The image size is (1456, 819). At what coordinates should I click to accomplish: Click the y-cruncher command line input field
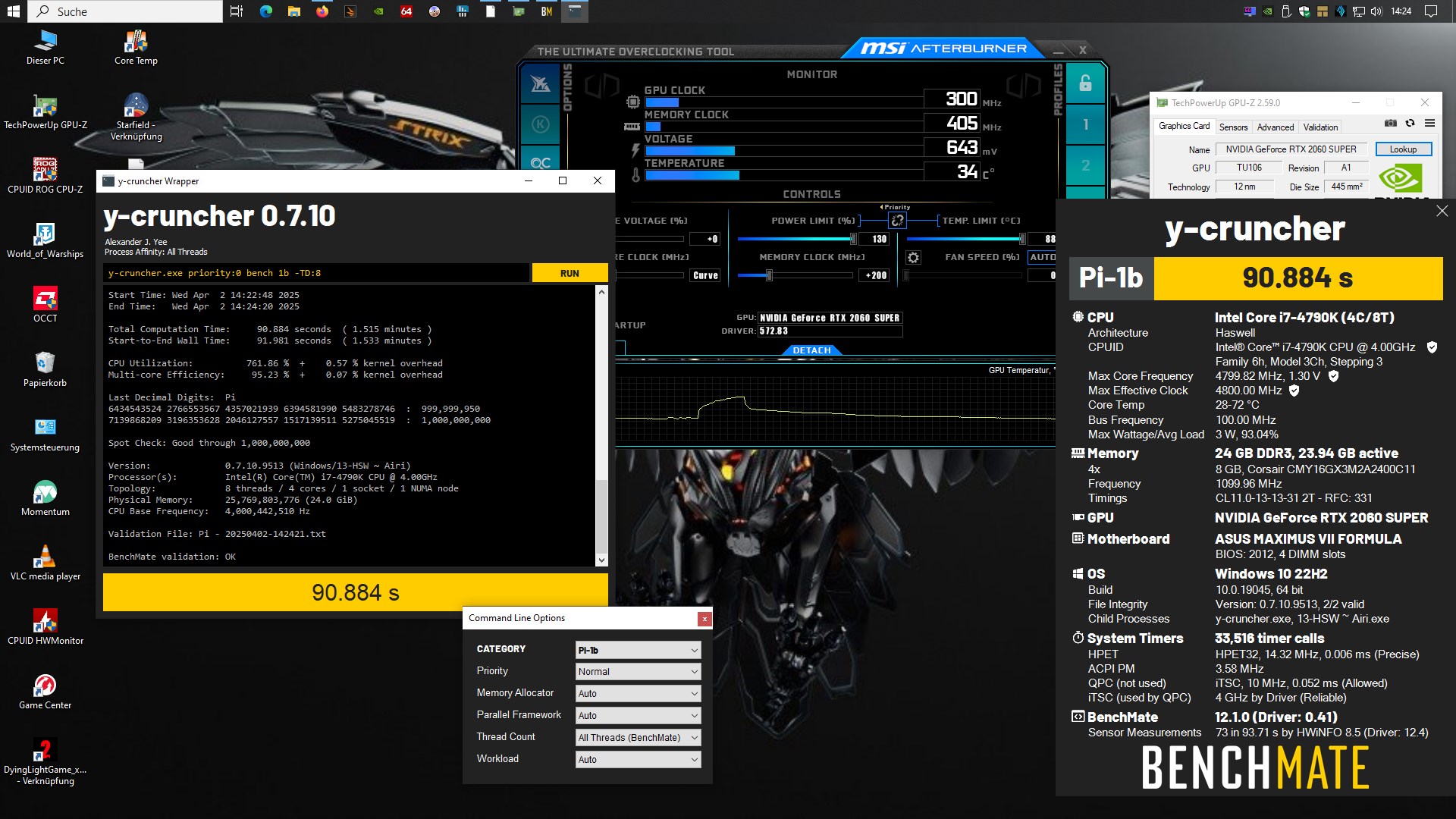click(316, 273)
